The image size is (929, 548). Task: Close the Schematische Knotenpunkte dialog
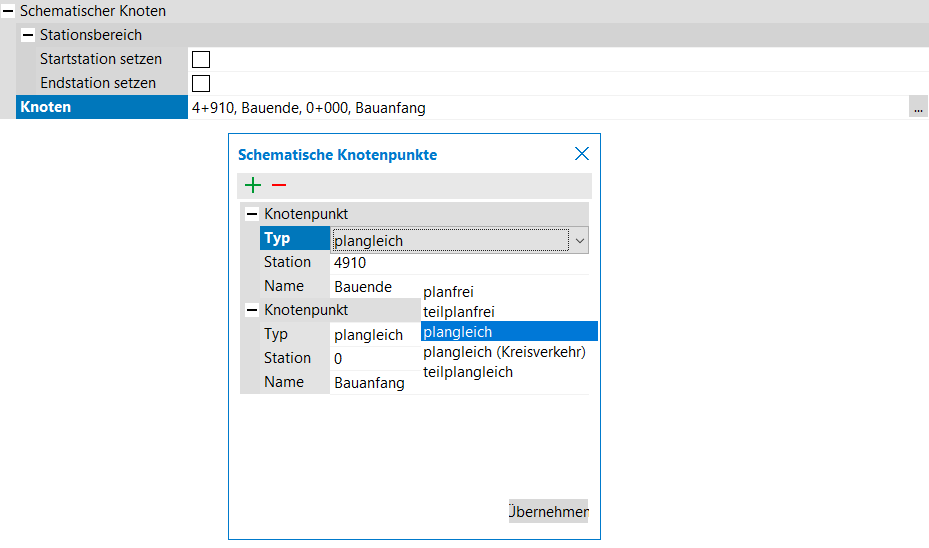point(582,154)
